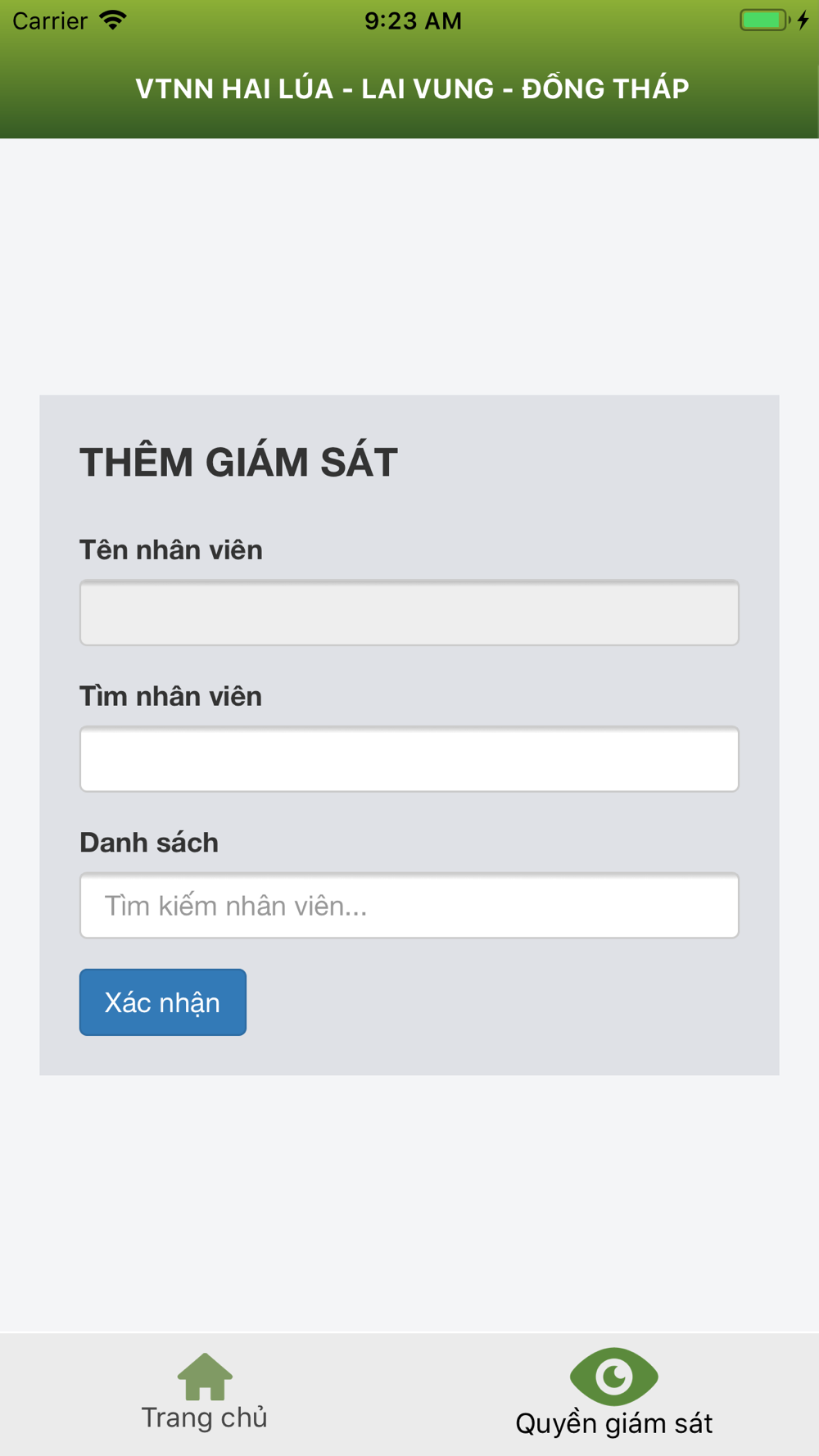Open the Tìm kiếm nhân viên search box
Image resolution: width=819 pixels, height=1456 pixels.
pos(409,906)
